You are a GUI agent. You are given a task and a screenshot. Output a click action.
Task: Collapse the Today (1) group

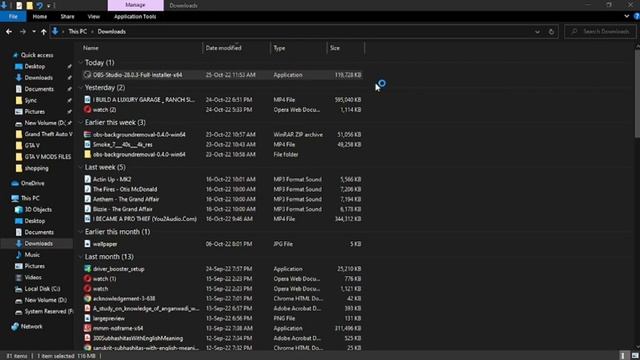coord(81,62)
